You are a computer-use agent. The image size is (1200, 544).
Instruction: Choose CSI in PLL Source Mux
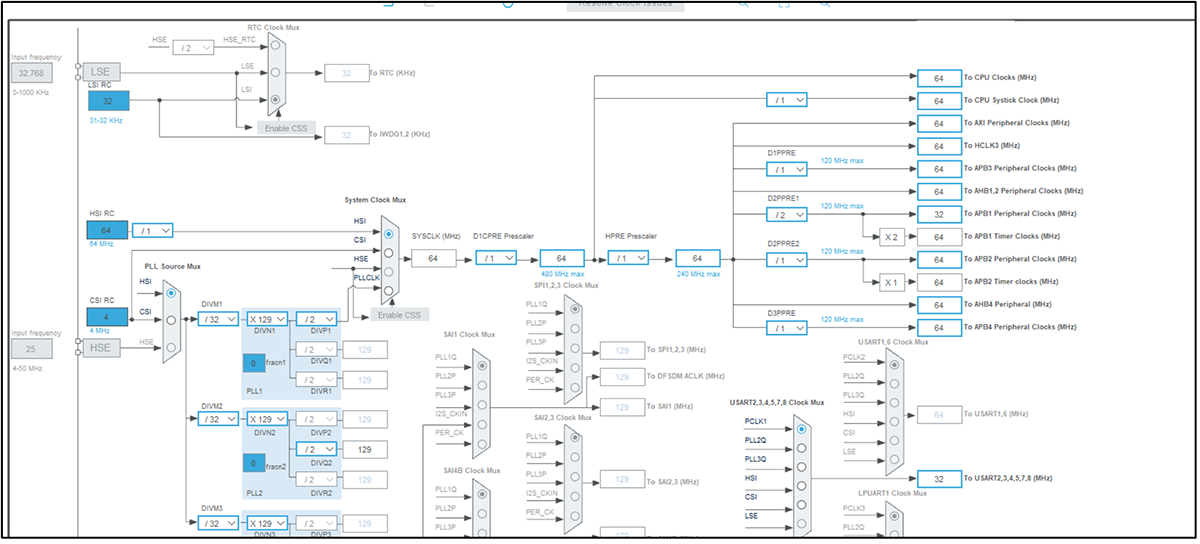click(x=171, y=321)
